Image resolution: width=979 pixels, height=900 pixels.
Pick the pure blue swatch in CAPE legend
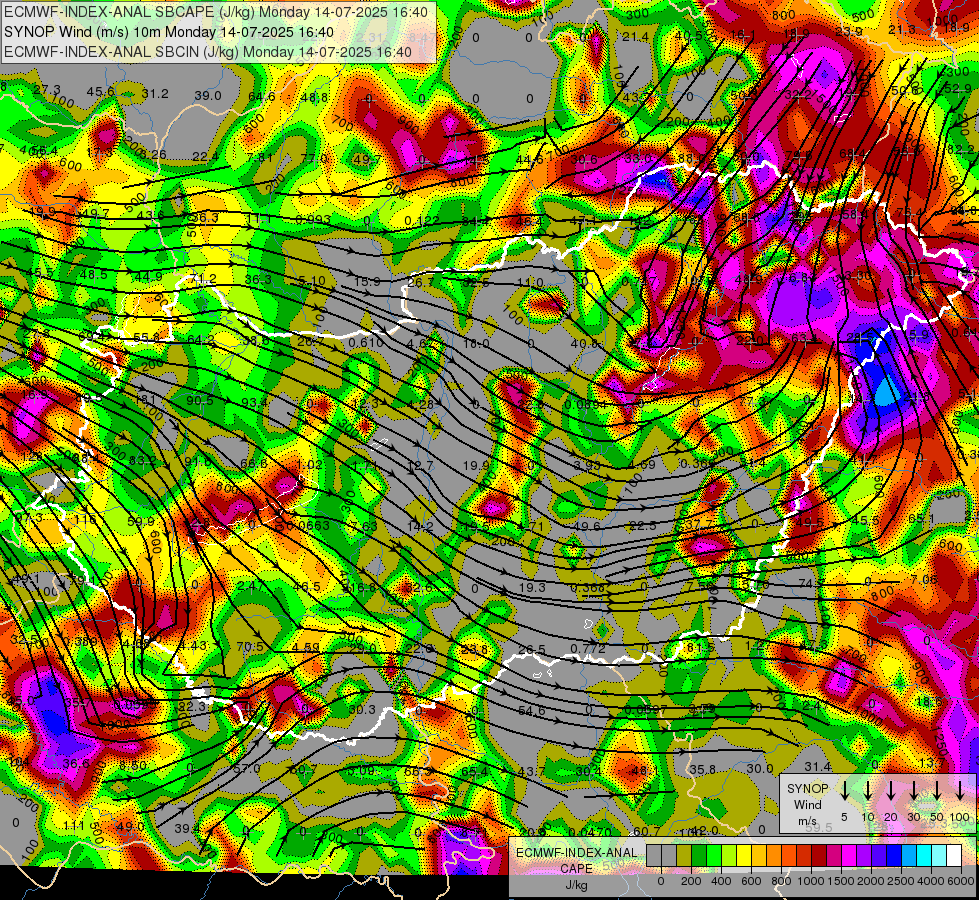894,856
